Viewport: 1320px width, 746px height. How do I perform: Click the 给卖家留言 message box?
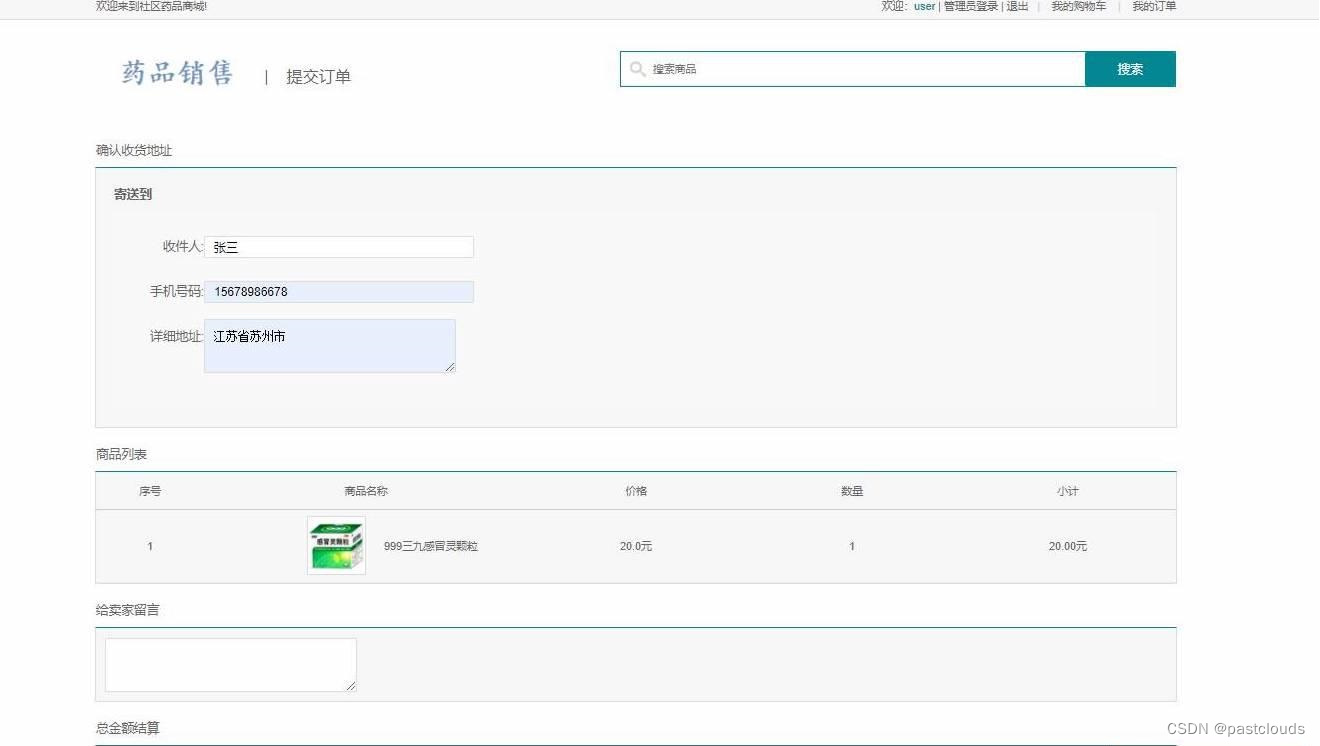[x=230, y=663]
